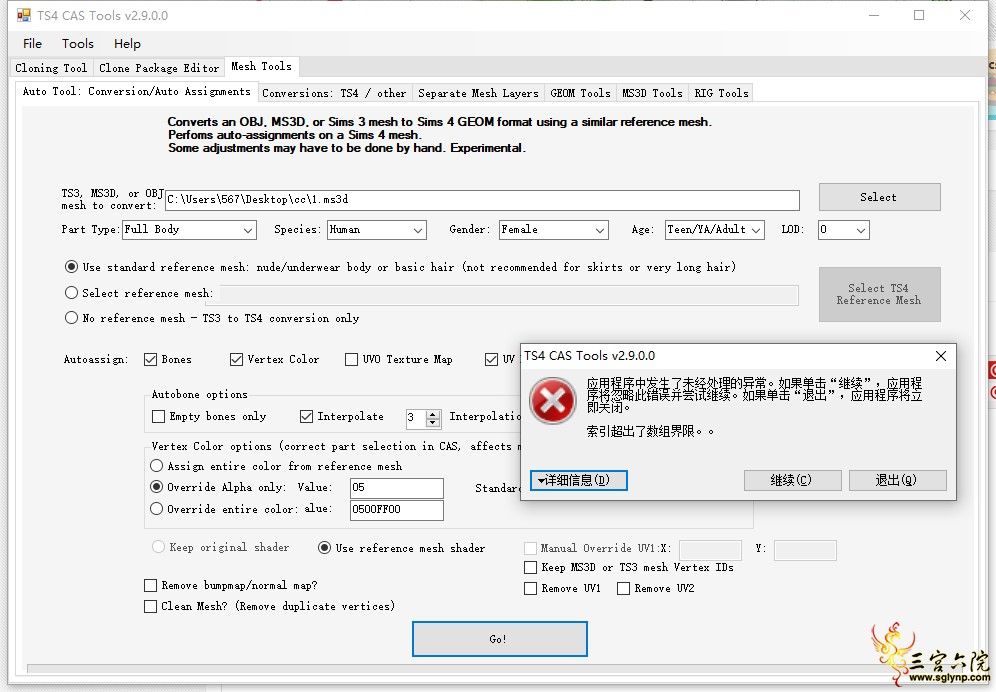Screen dimensions: 996x692
Task: Open the File menu
Action: tap(32, 44)
